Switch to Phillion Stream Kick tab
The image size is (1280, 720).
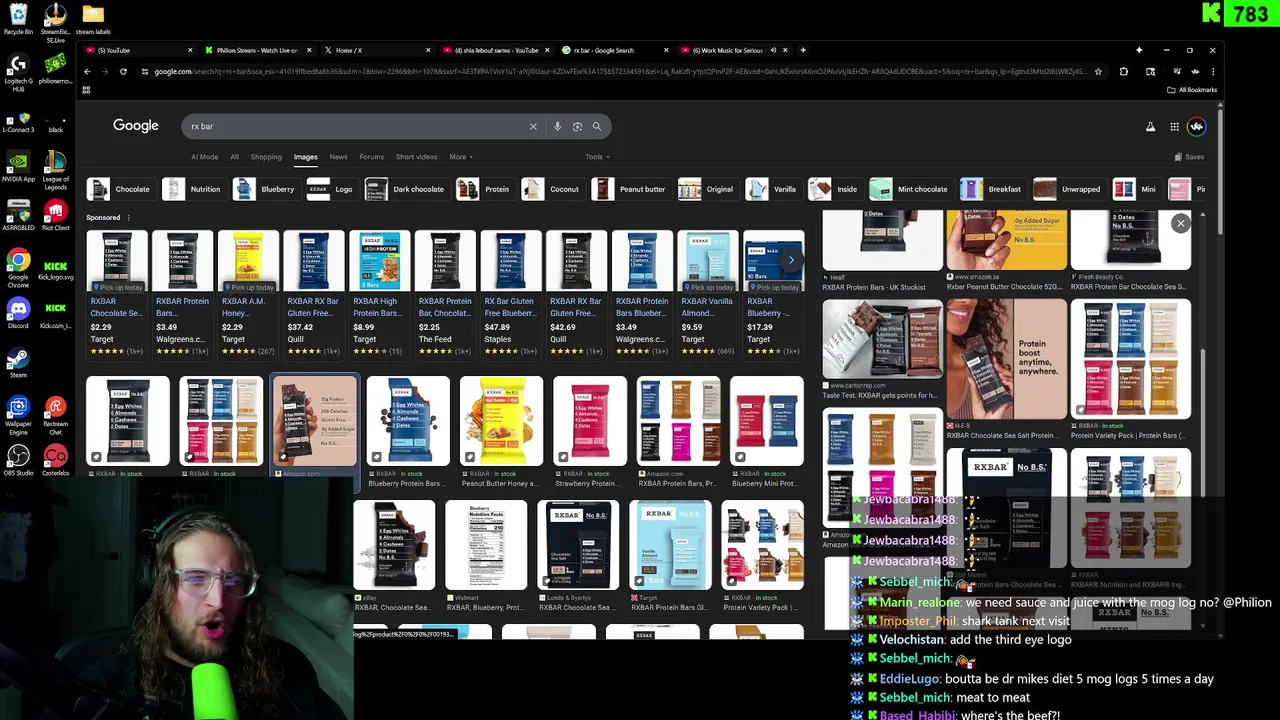pos(257,50)
